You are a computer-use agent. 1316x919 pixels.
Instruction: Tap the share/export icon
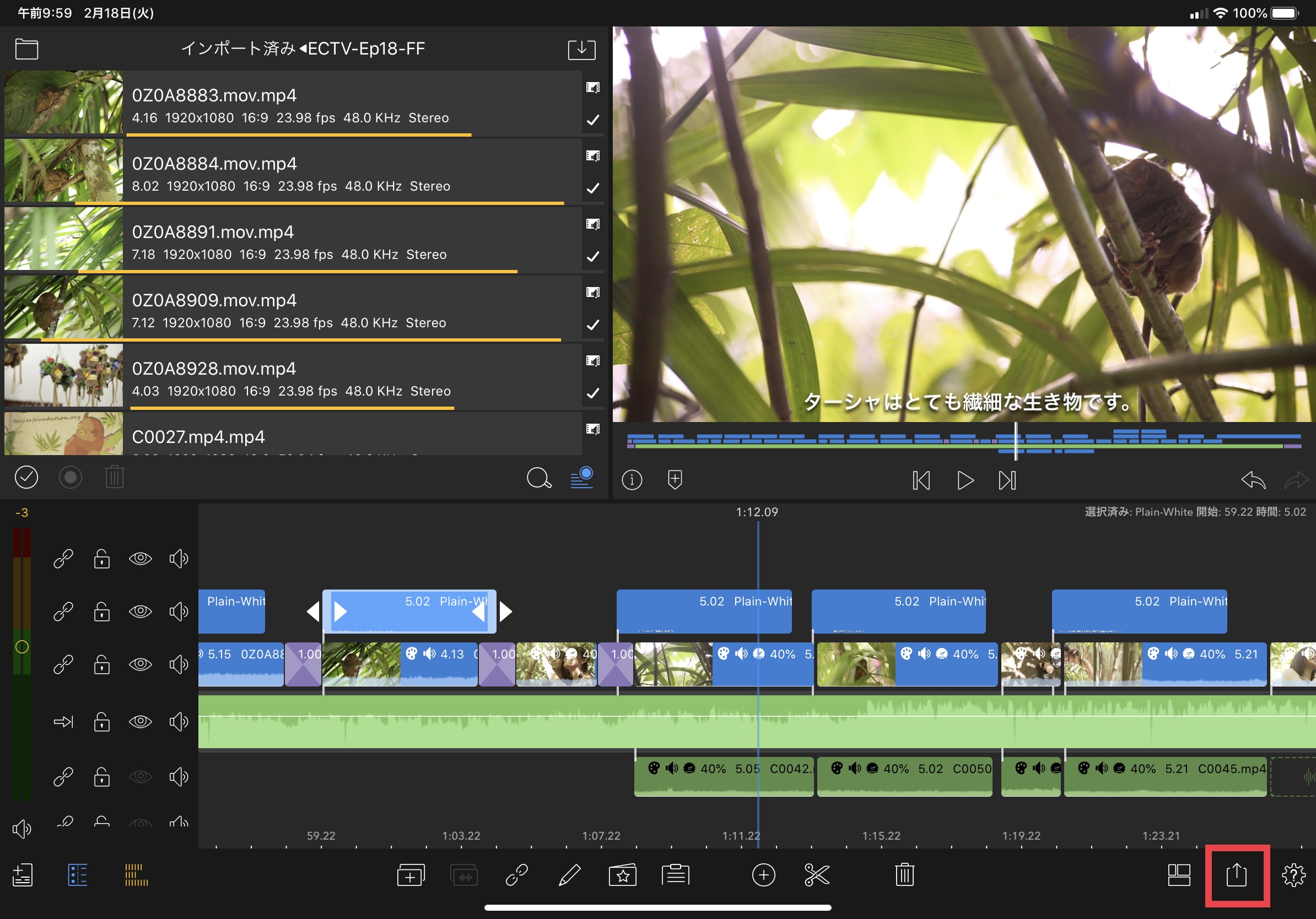(x=1236, y=875)
